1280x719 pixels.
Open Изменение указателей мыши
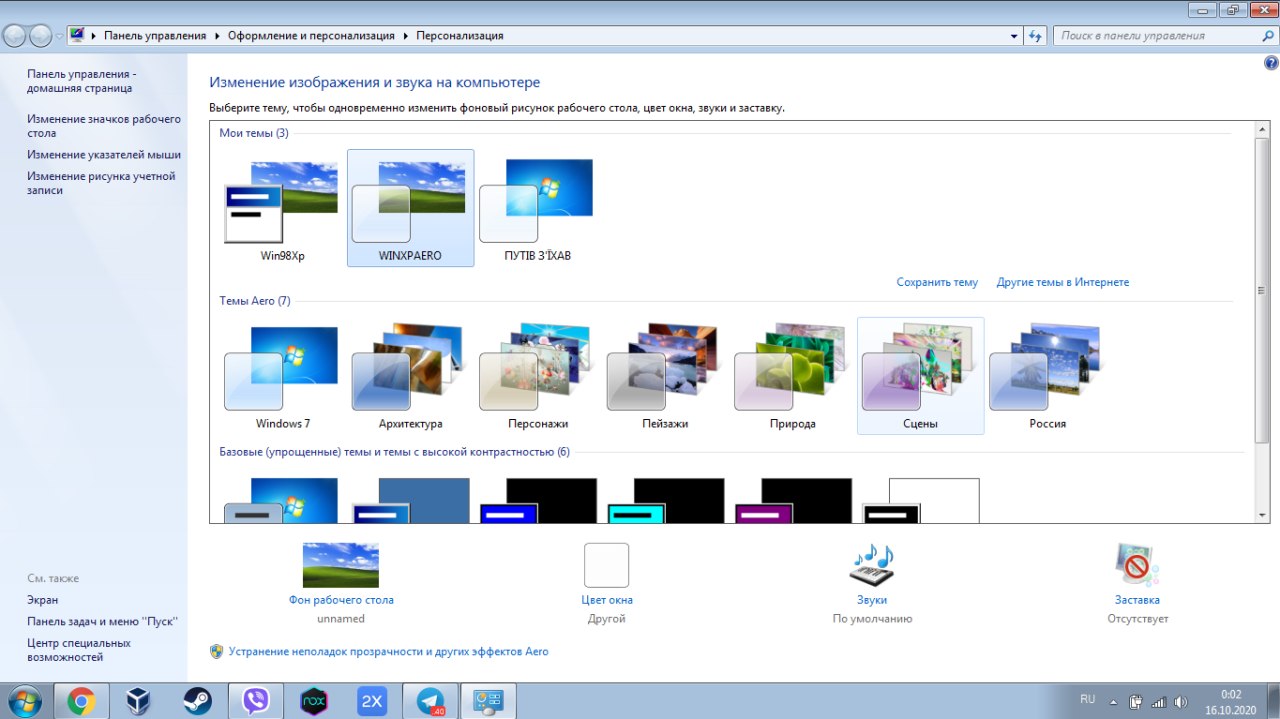[x=104, y=155]
